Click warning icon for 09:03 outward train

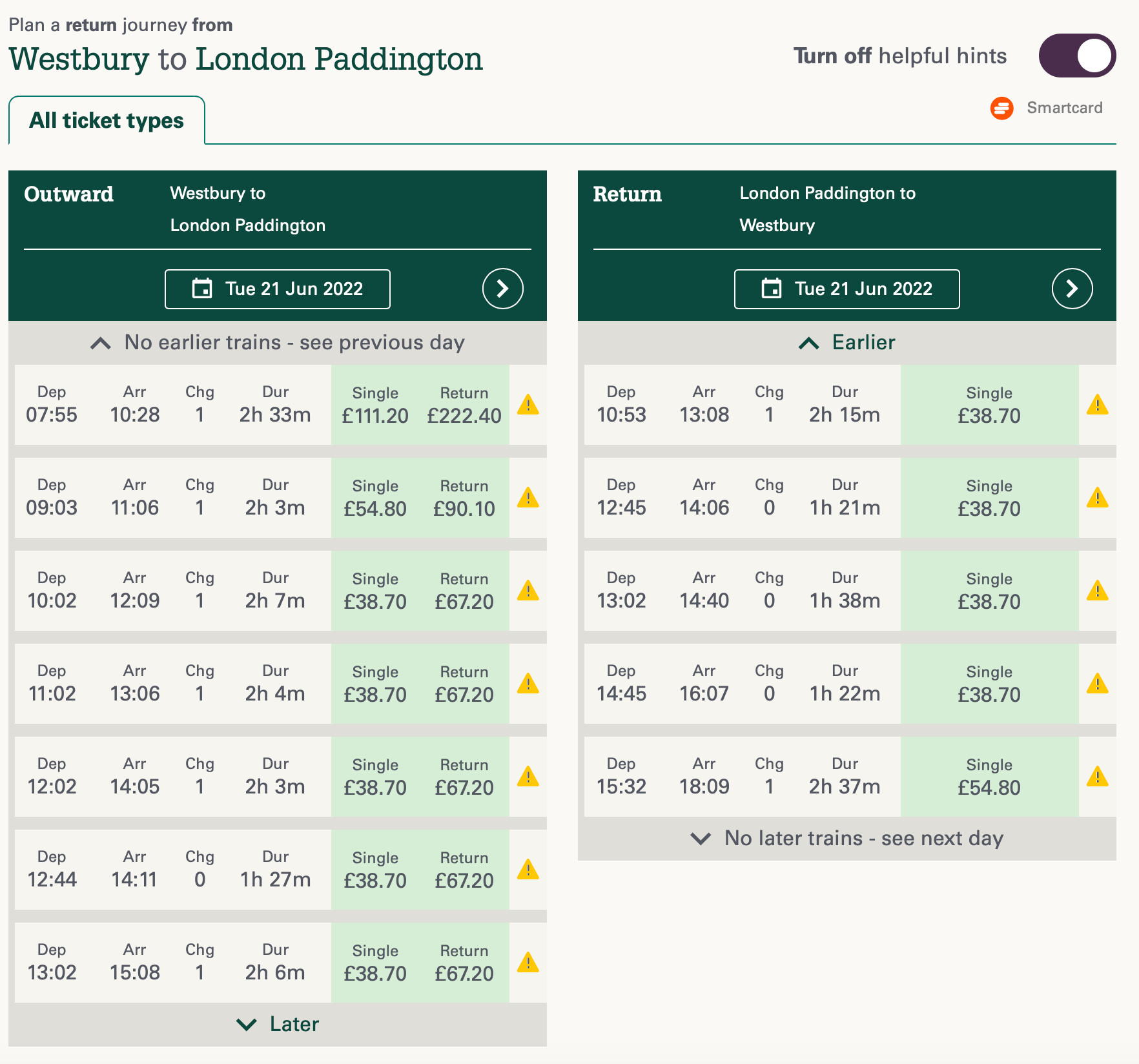click(528, 498)
